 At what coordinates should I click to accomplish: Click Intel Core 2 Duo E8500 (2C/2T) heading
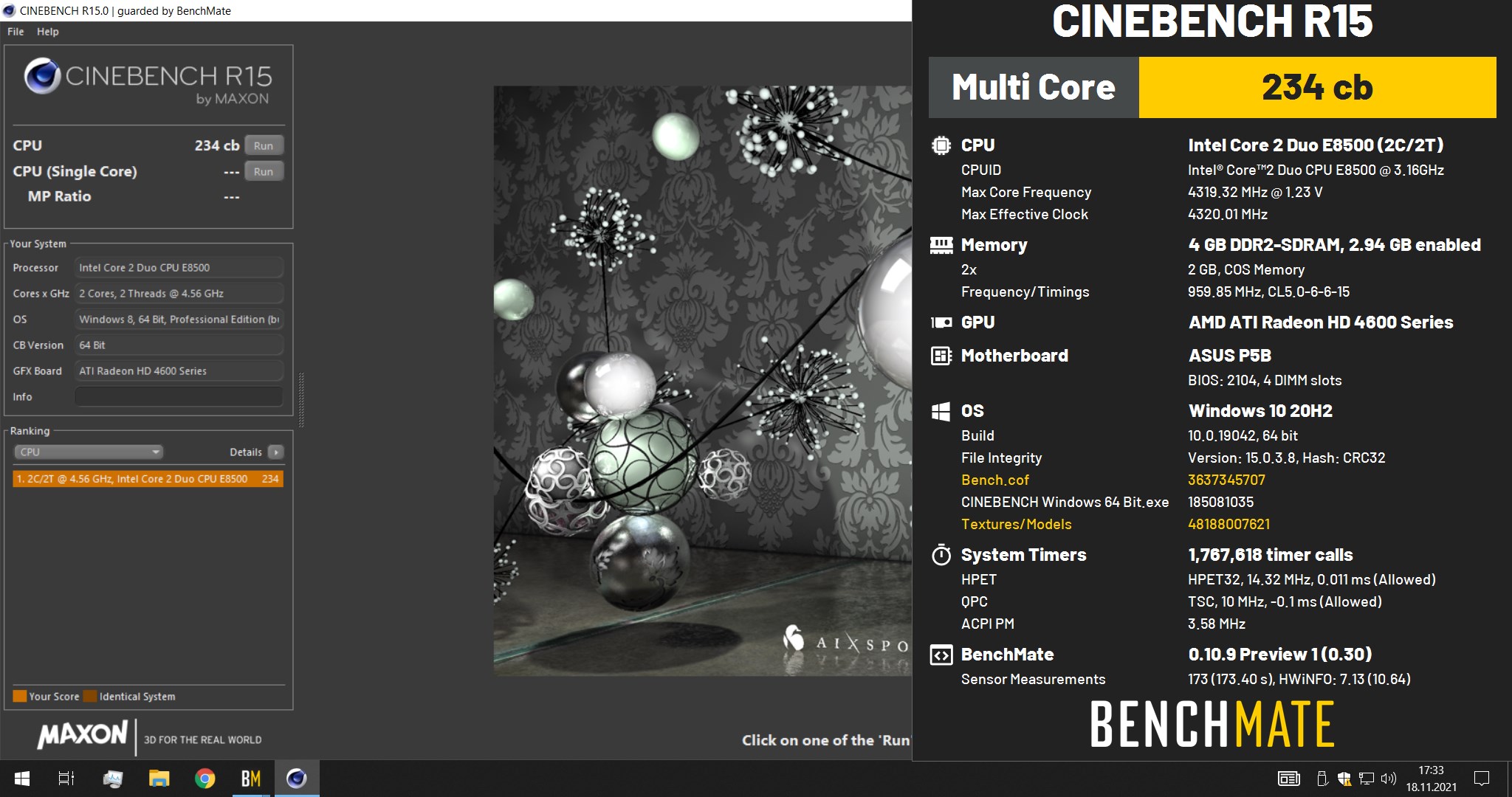(x=1316, y=145)
